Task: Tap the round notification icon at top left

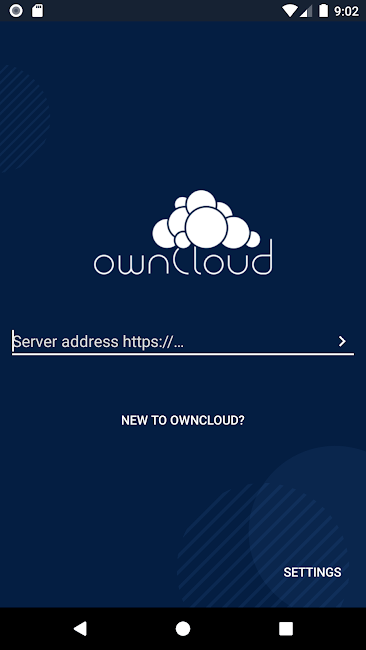Action: [16, 11]
